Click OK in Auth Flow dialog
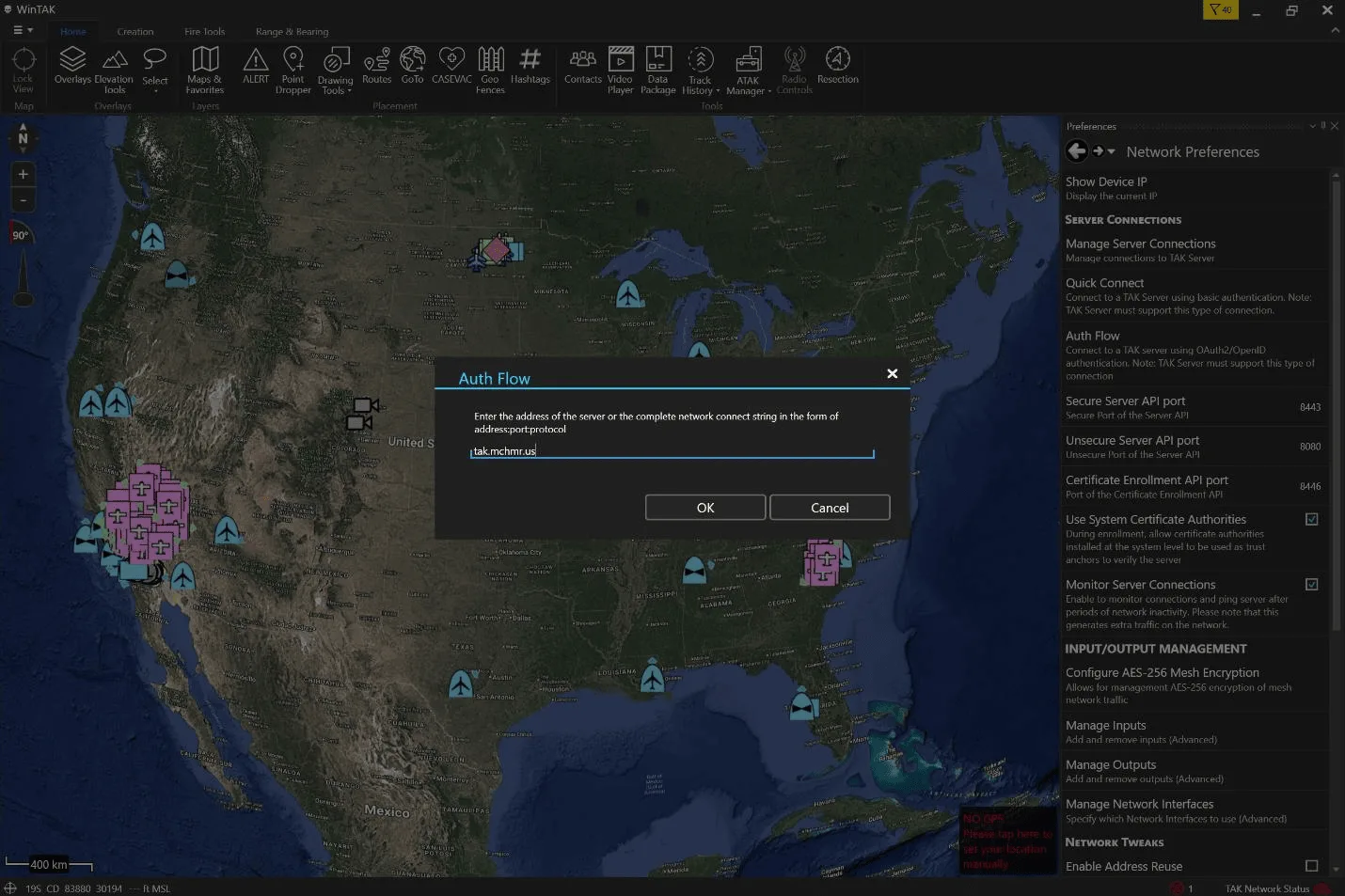1345x896 pixels. [x=705, y=508]
